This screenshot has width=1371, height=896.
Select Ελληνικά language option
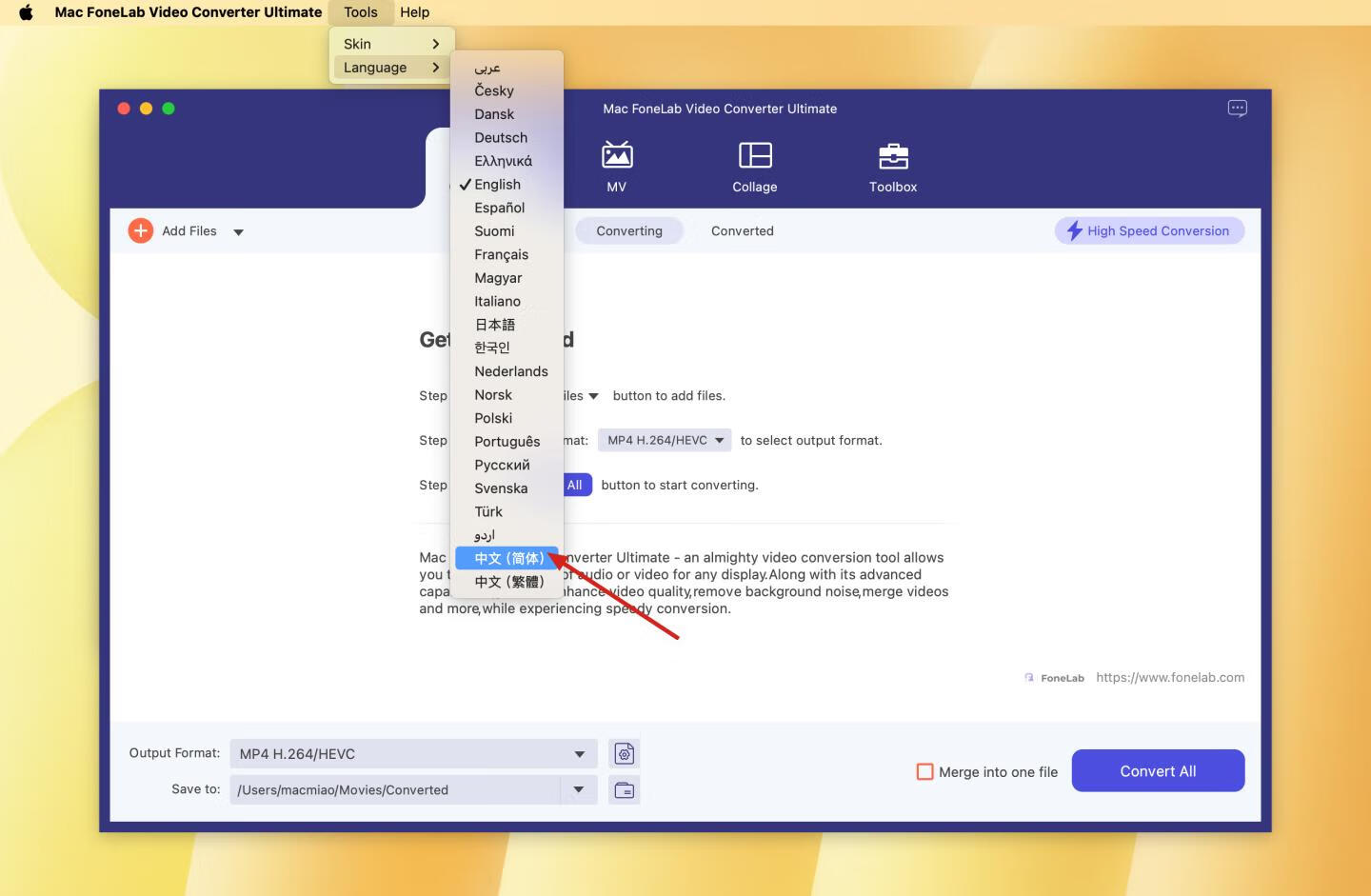click(507, 161)
